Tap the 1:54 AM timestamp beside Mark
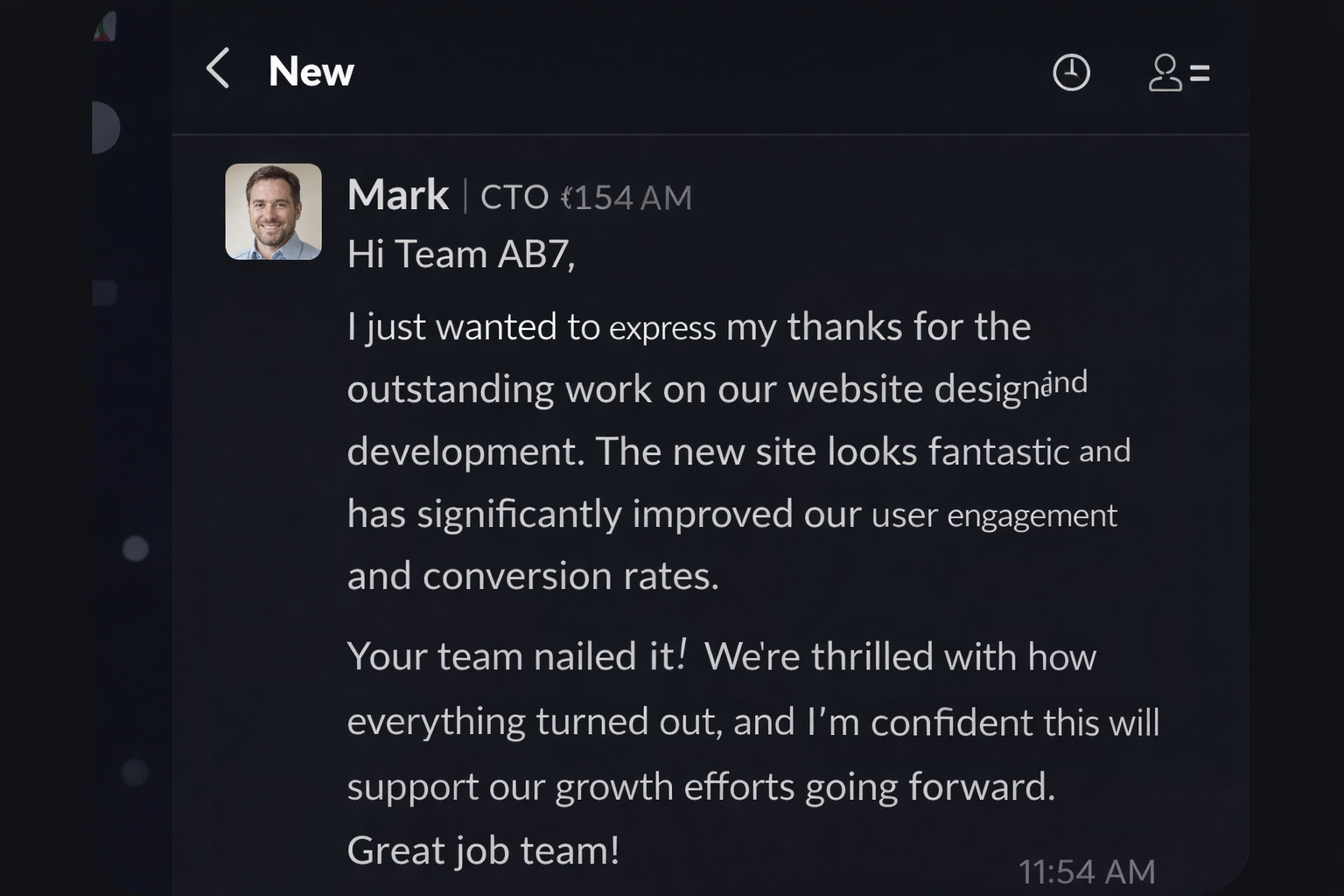 (x=626, y=198)
